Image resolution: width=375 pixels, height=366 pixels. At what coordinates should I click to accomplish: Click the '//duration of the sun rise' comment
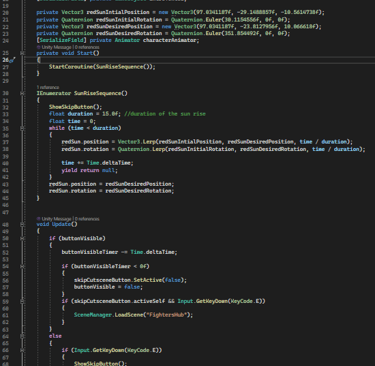click(x=165, y=114)
